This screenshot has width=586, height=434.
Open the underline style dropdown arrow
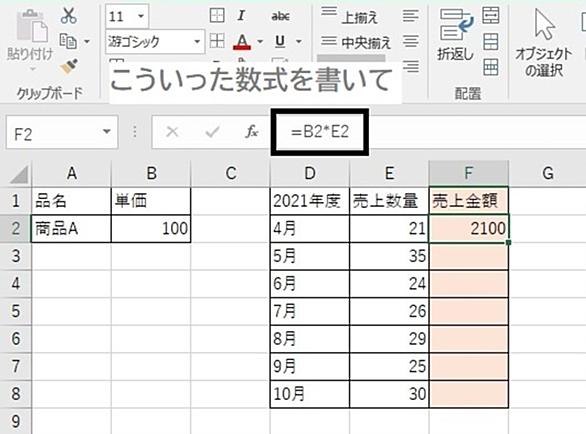(299, 41)
